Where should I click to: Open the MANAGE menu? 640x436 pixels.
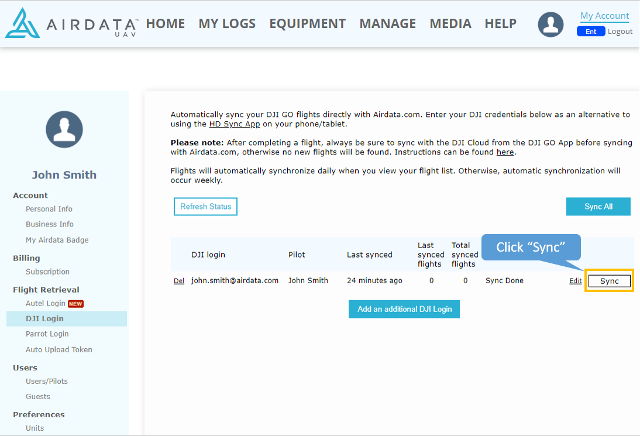[387, 24]
